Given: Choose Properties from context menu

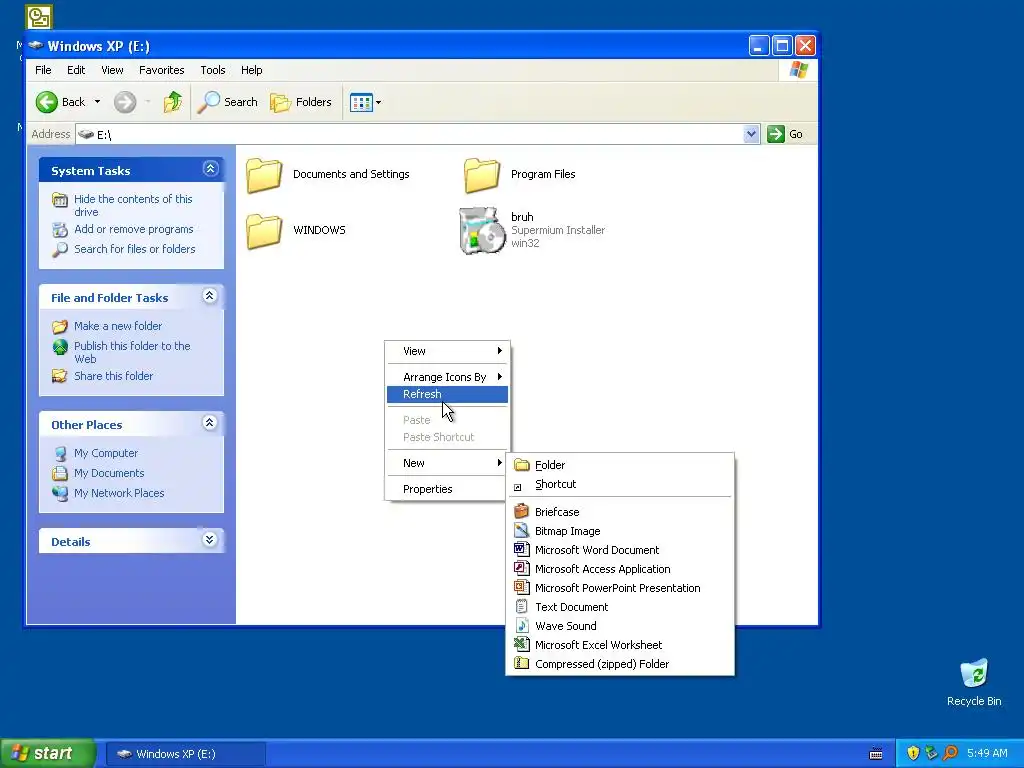Looking at the screenshot, I should point(447,489).
